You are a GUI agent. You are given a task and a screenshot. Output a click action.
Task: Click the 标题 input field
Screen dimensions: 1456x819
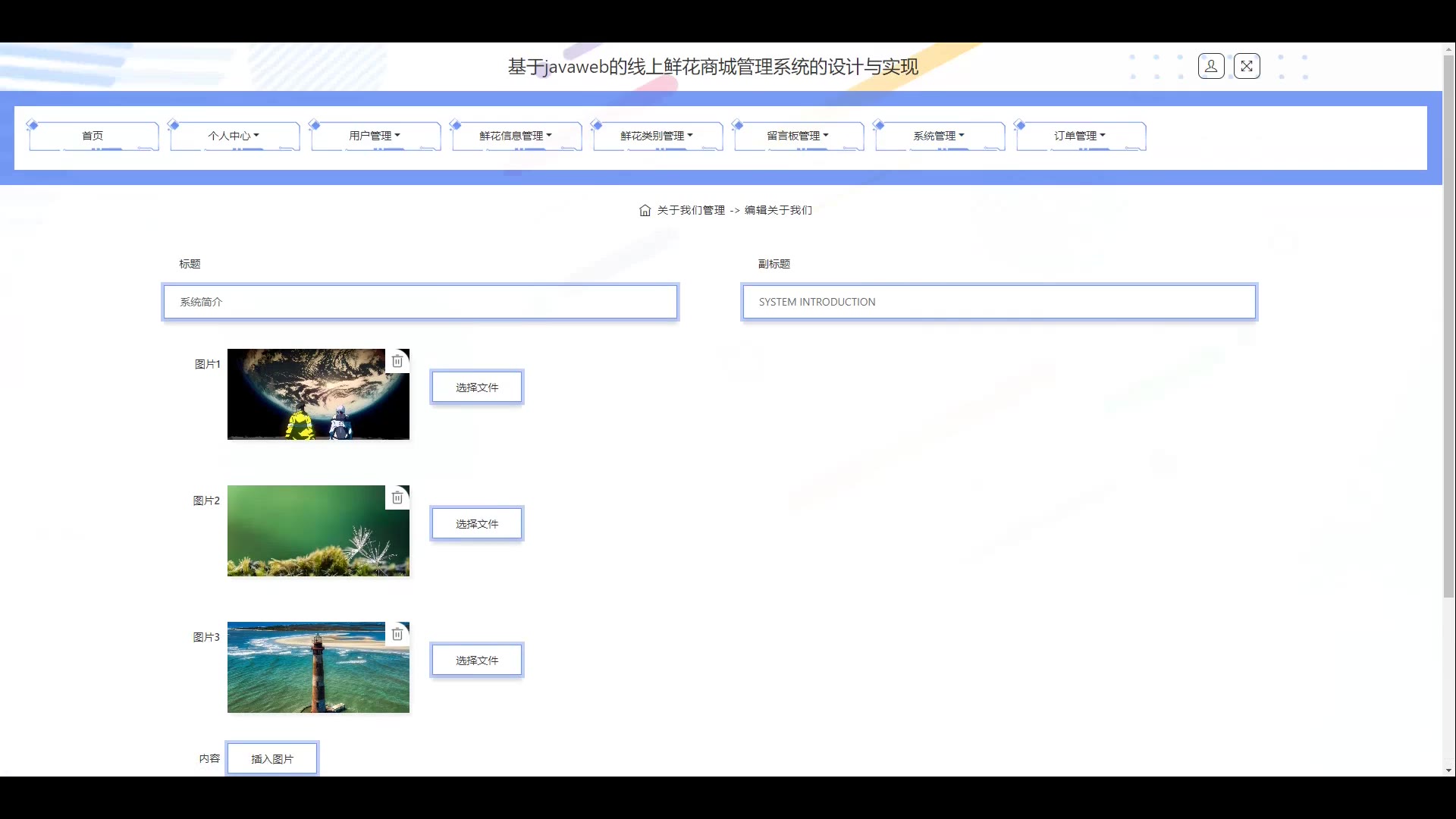[420, 302]
